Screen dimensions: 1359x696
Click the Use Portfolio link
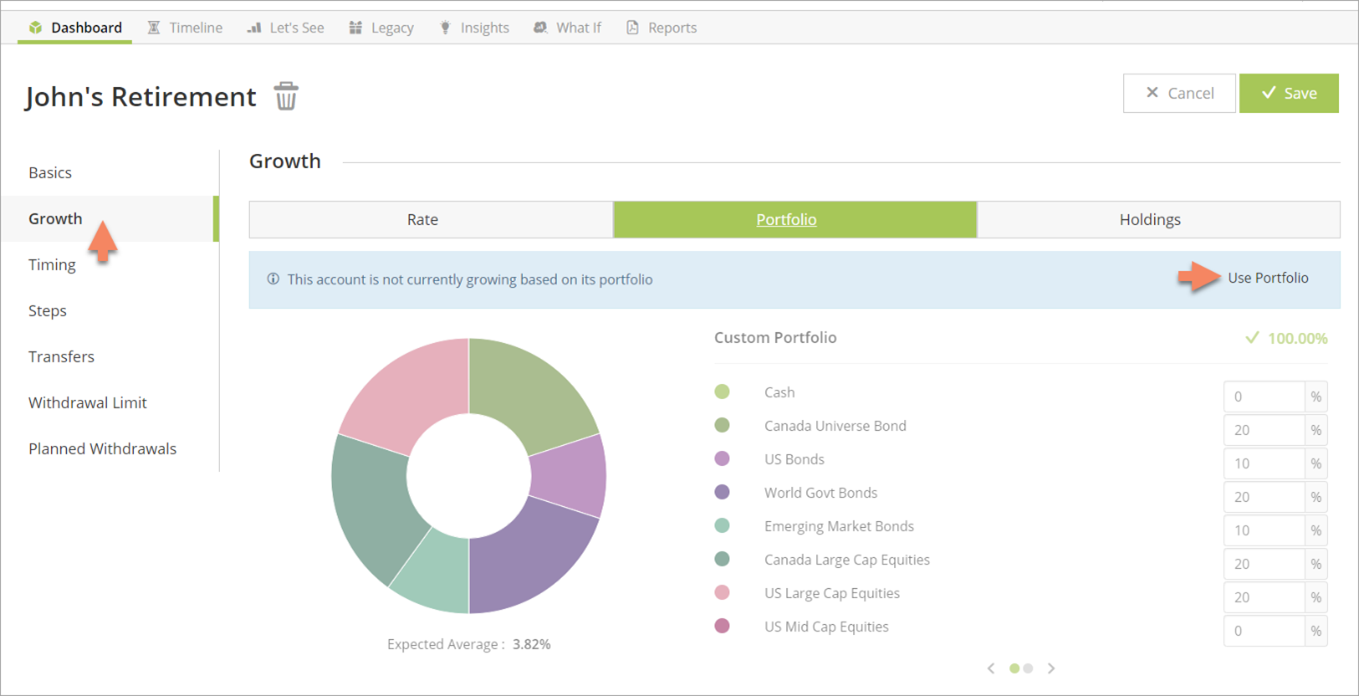coord(1267,278)
